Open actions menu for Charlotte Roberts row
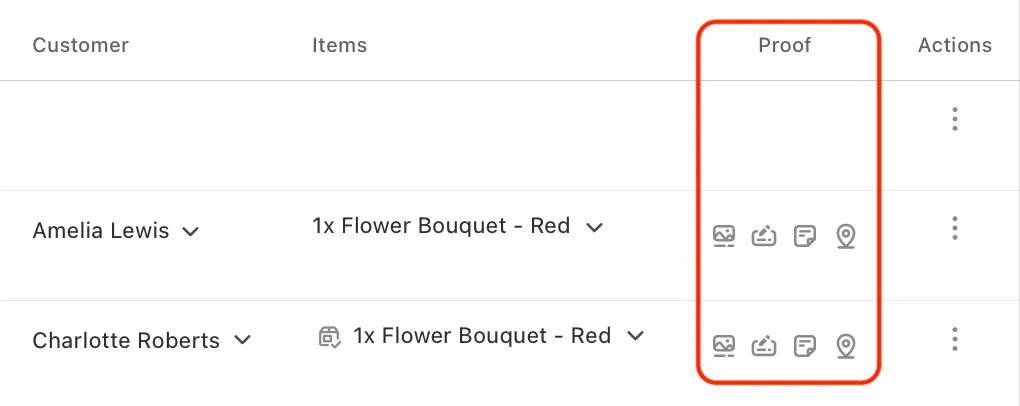Image resolution: width=1020 pixels, height=406 pixels. [954, 339]
